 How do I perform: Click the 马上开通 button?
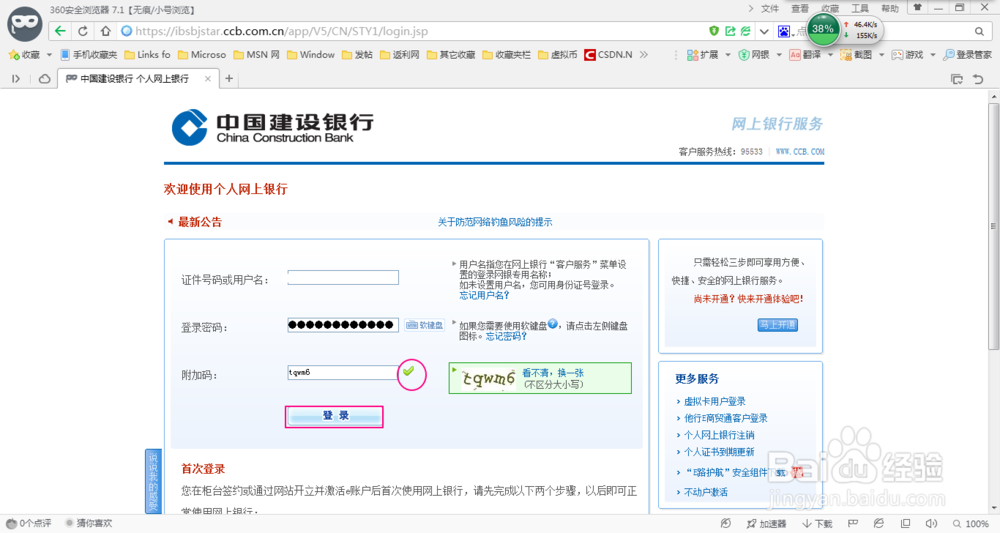(777, 325)
